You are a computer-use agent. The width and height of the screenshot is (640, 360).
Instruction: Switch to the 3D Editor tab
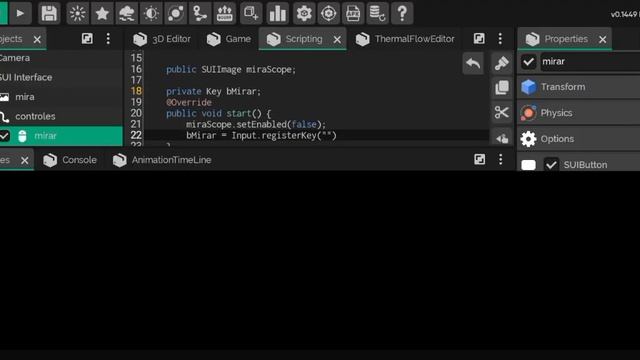[162, 39]
